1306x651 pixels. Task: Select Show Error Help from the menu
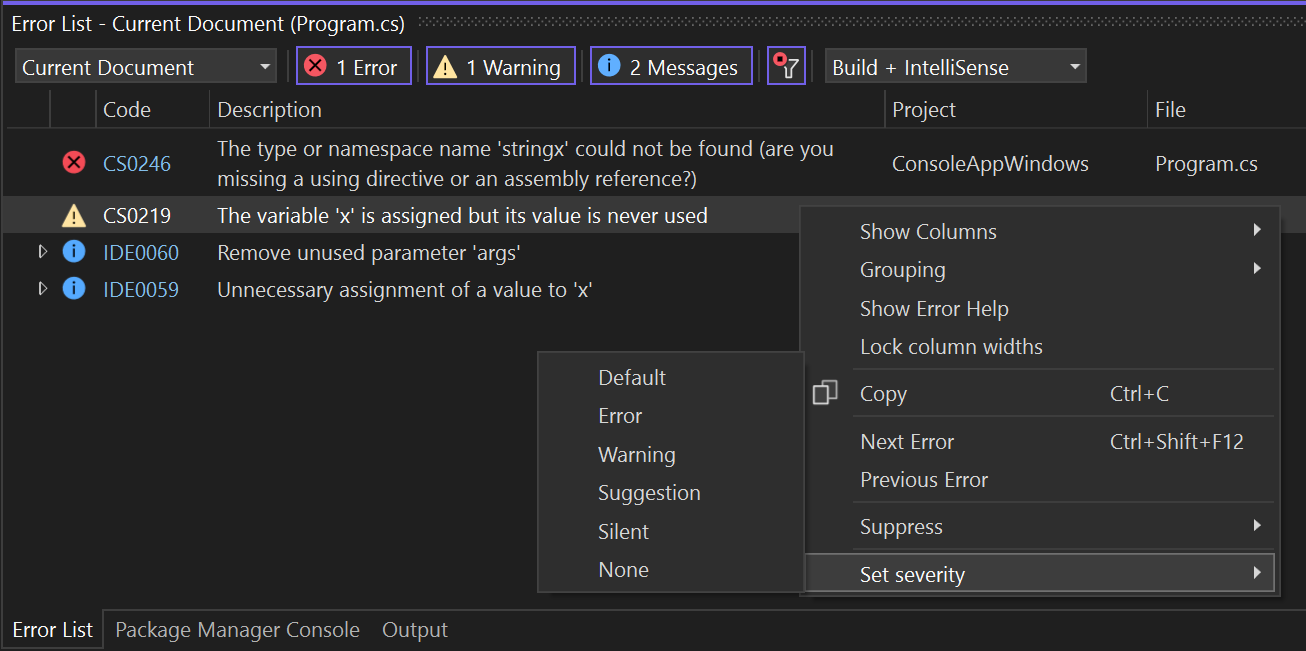pos(934,308)
